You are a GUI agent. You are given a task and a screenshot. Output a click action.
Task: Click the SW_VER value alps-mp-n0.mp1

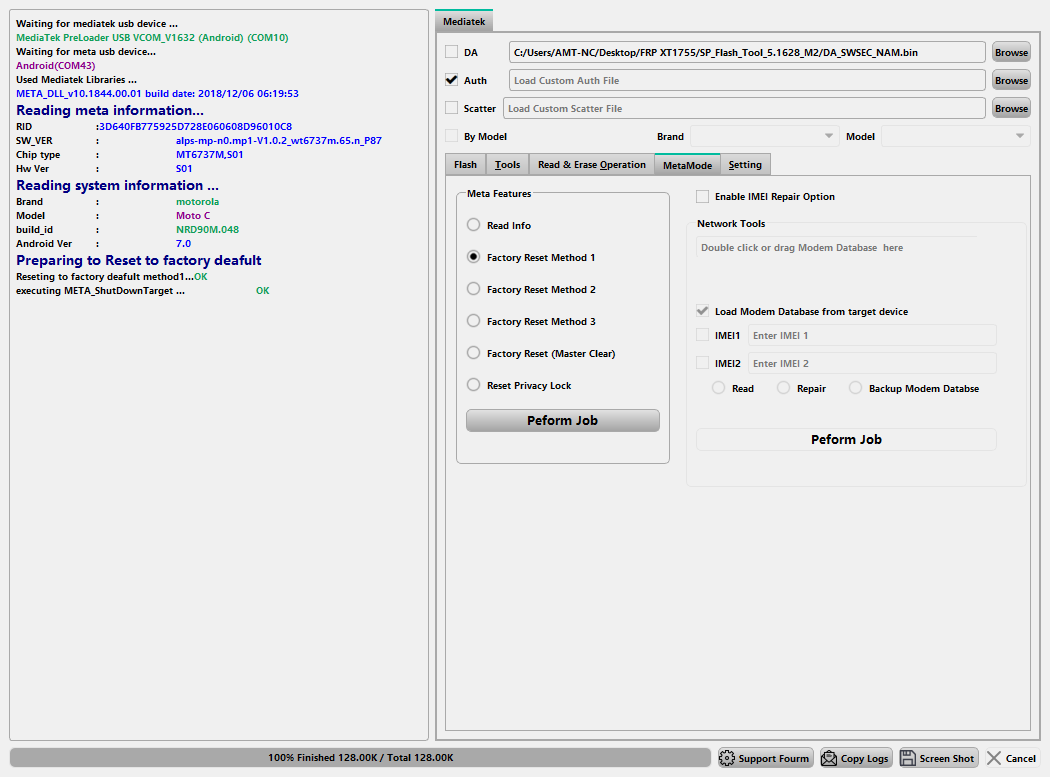[279, 141]
